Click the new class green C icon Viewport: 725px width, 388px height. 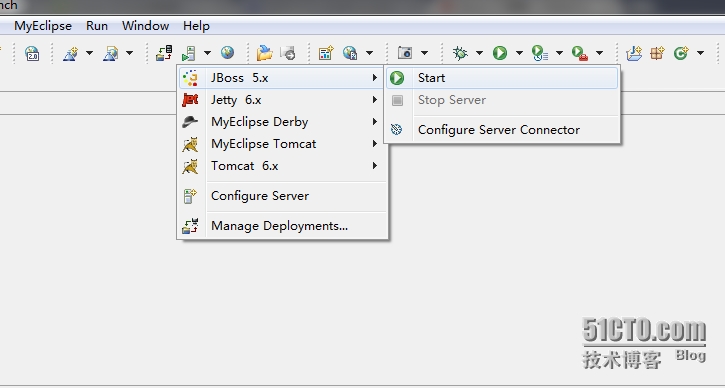point(681,53)
